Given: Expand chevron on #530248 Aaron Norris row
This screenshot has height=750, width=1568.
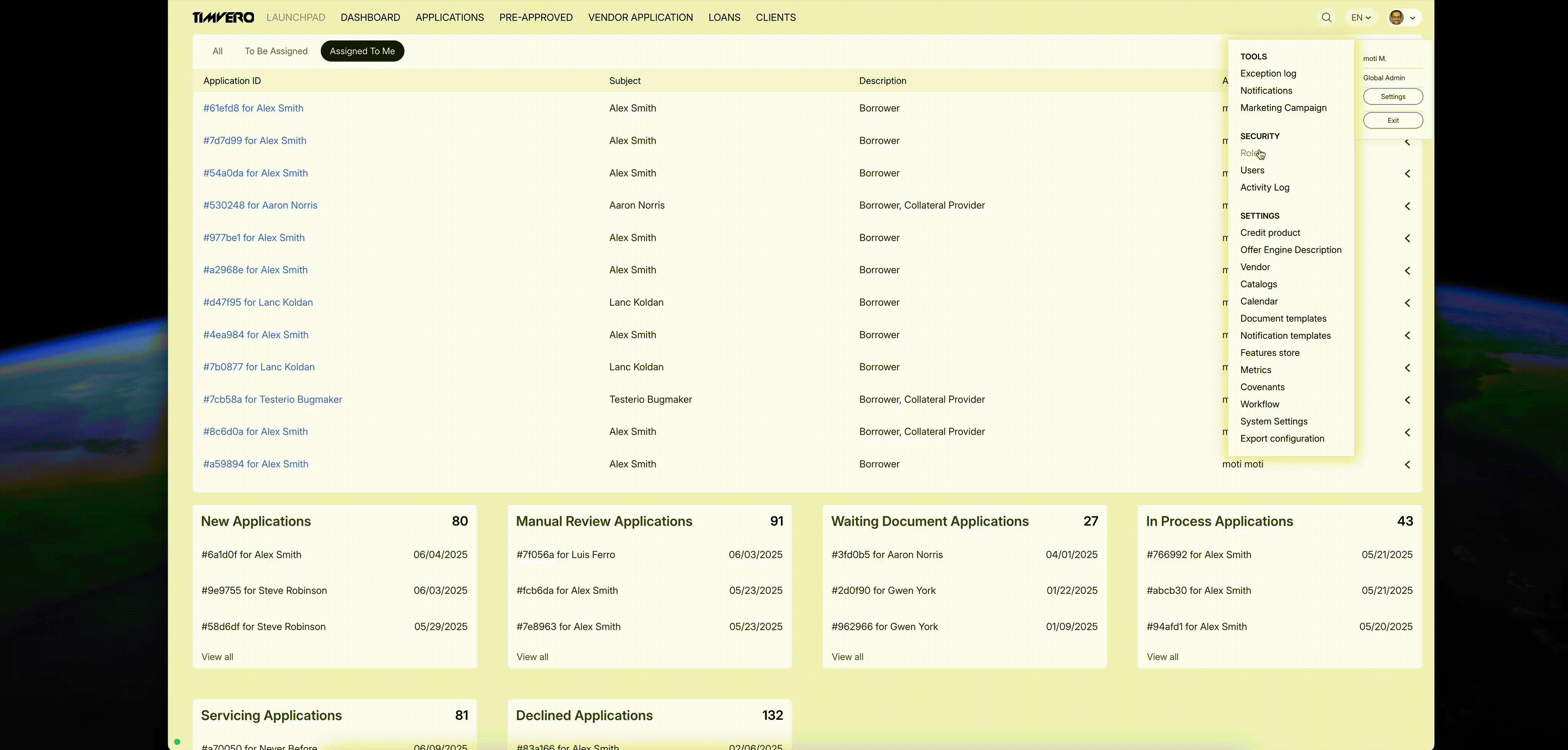Looking at the screenshot, I should 1407,206.
